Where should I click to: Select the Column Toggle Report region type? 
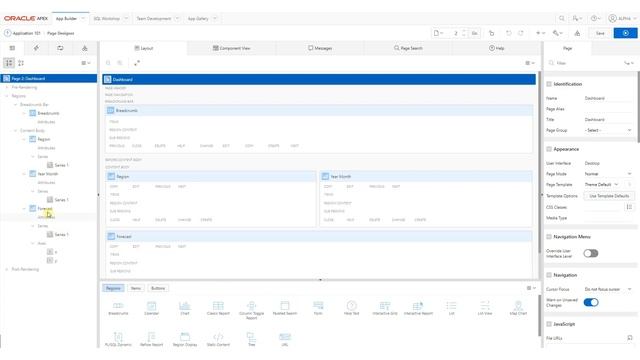pos(251,310)
